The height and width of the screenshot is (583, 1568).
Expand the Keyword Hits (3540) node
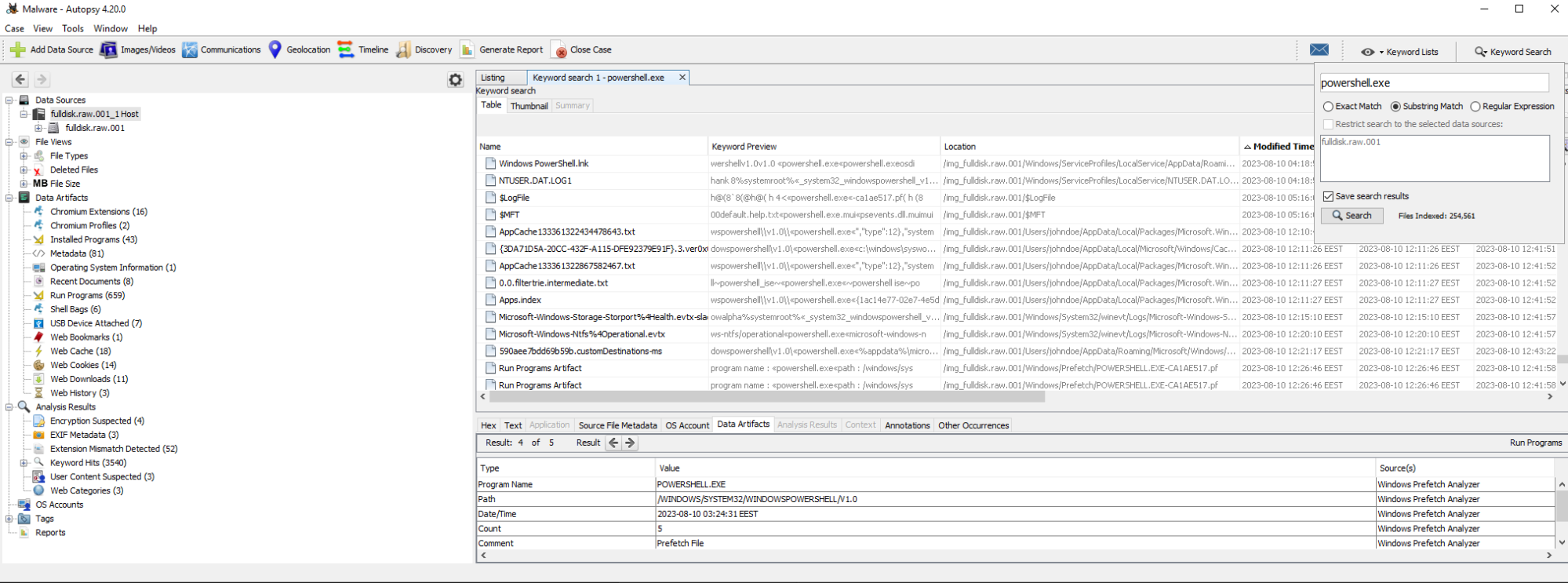tap(24, 463)
